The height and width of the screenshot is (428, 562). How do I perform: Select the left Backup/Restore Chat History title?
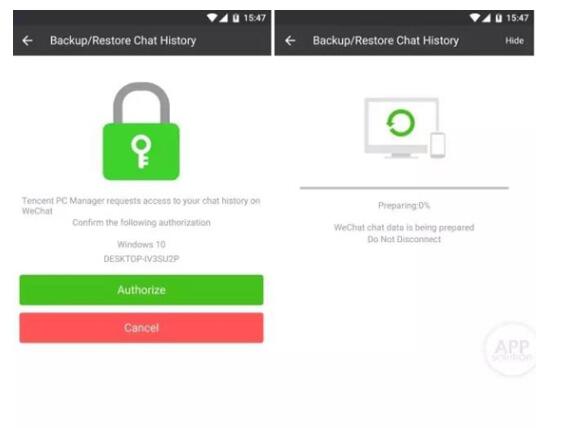[x=123, y=41]
